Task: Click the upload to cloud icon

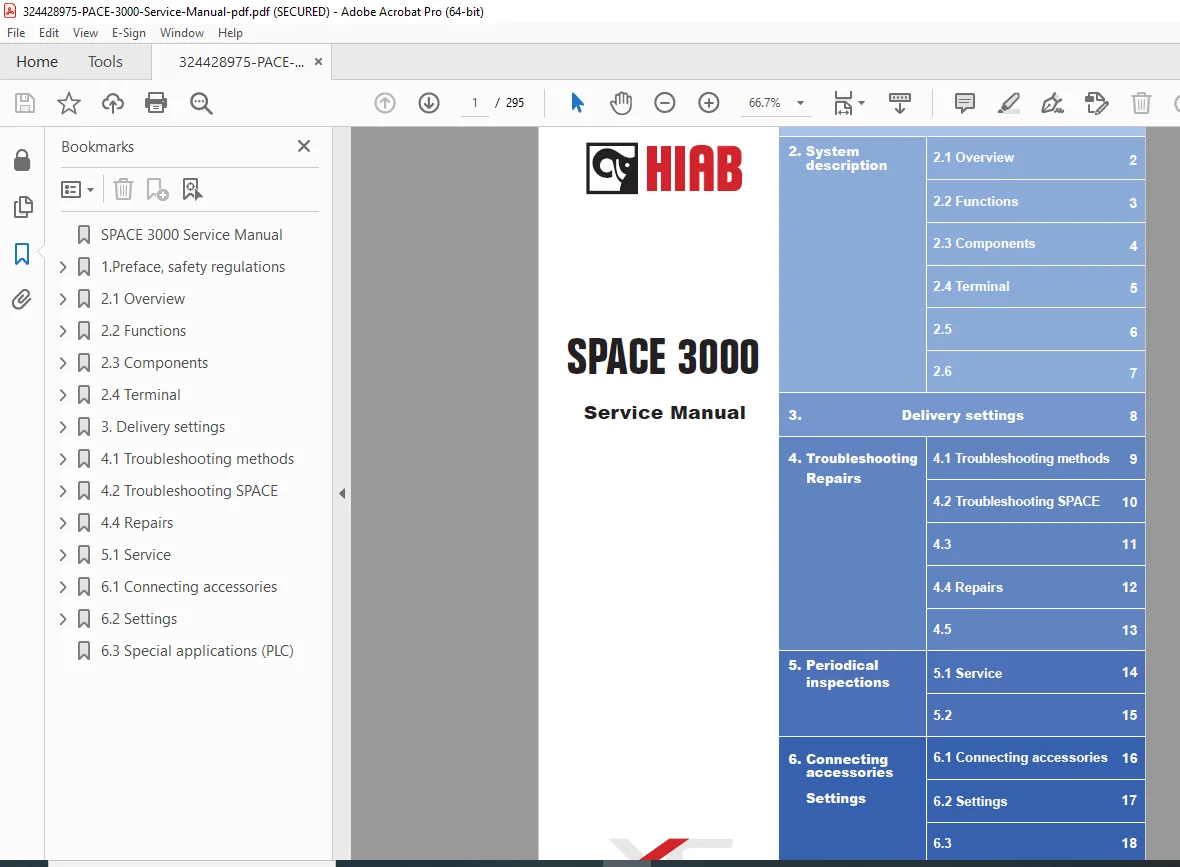Action: coord(113,103)
